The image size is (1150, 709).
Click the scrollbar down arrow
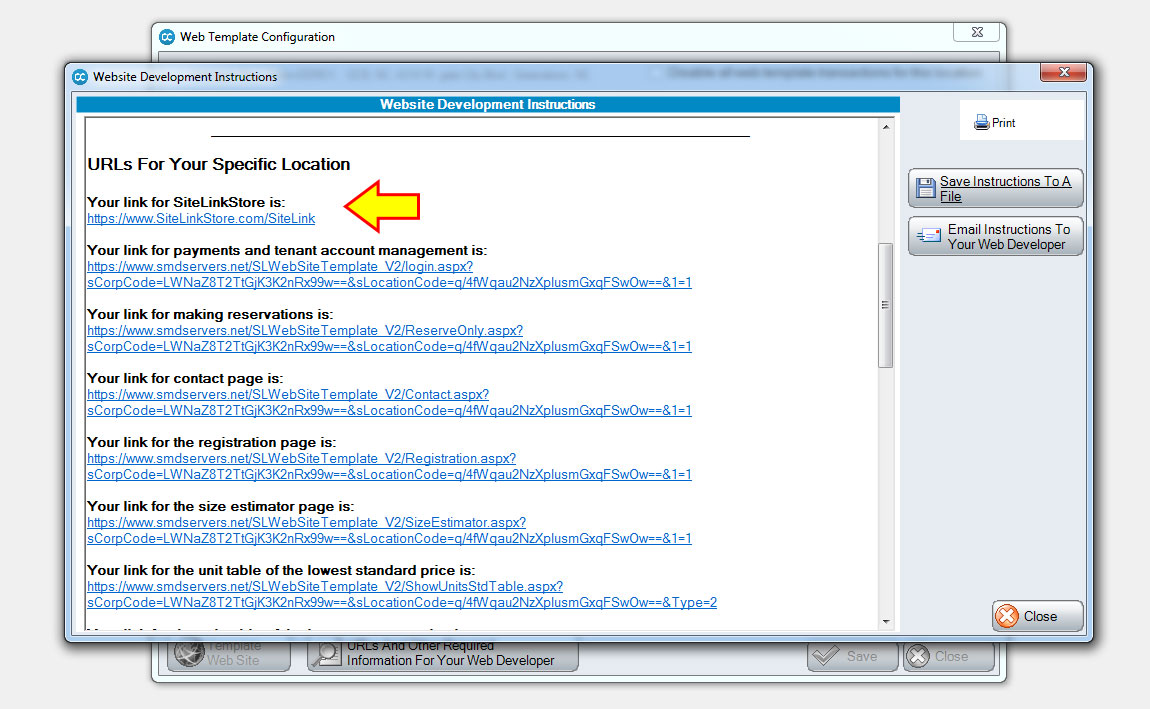click(886, 621)
